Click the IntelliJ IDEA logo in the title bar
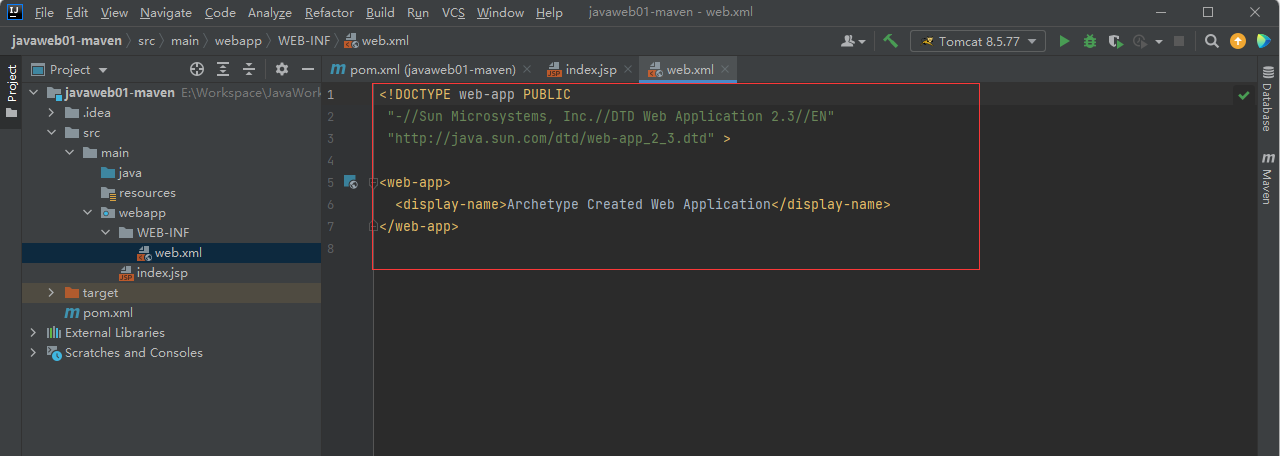1280x456 pixels. [x=15, y=13]
